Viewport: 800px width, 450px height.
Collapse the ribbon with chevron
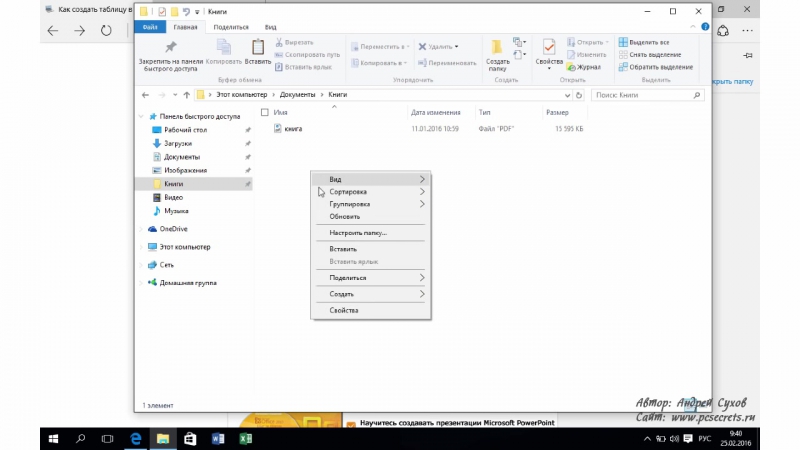click(693, 27)
